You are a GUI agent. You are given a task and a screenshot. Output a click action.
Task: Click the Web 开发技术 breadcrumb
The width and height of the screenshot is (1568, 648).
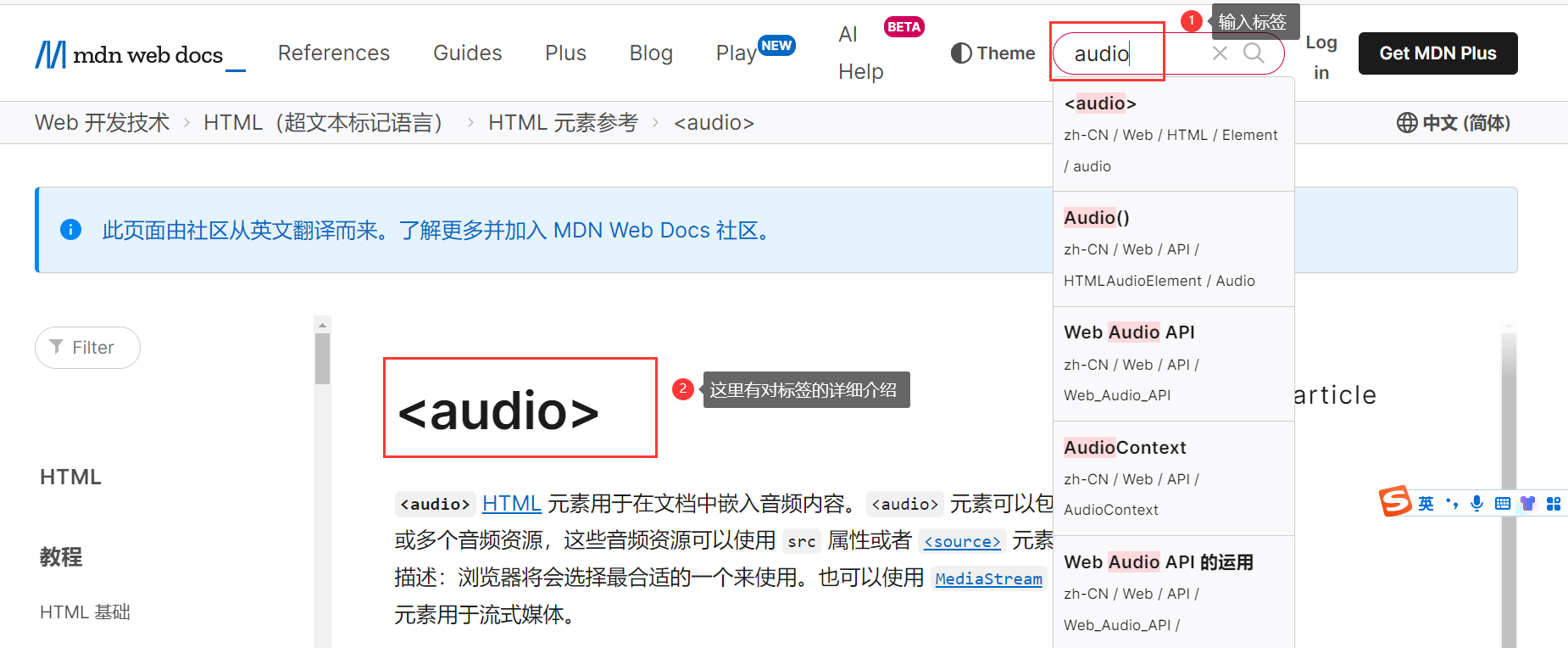pos(103,123)
